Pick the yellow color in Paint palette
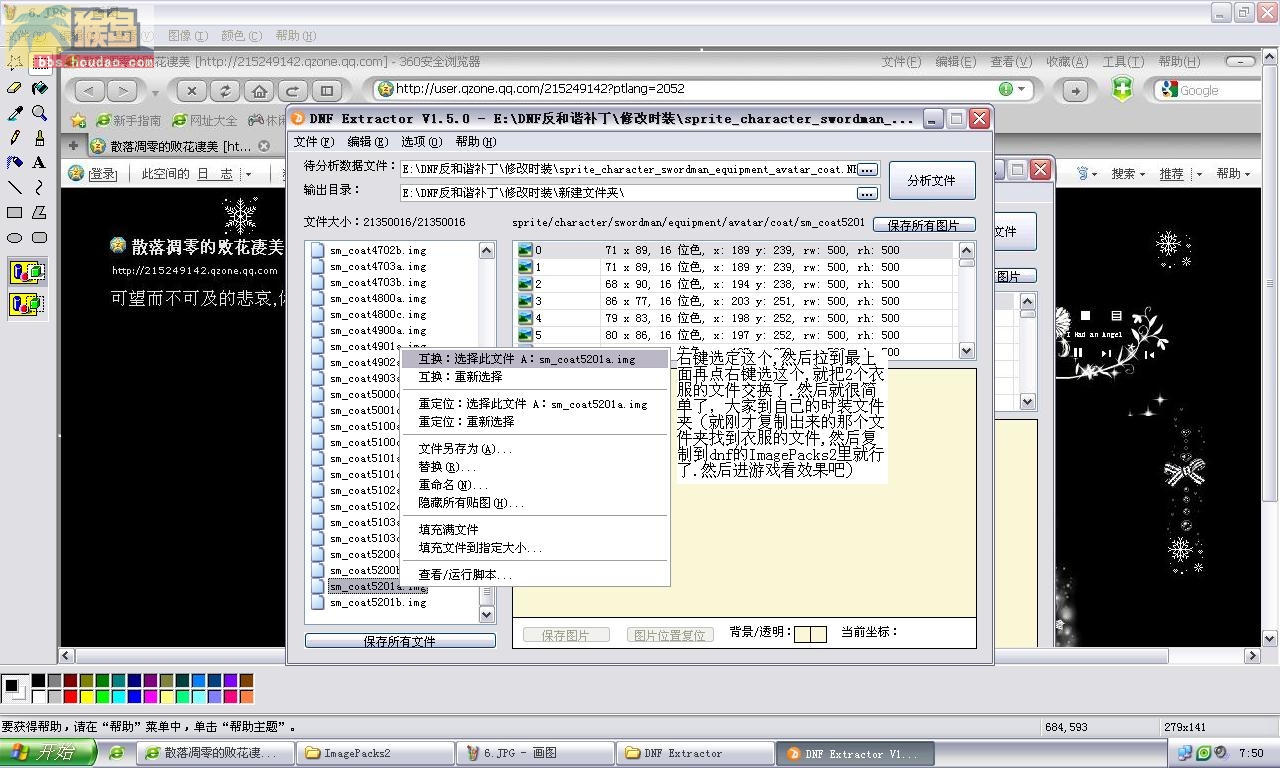Viewport: 1280px width, 768px height. tap(86, 696)
